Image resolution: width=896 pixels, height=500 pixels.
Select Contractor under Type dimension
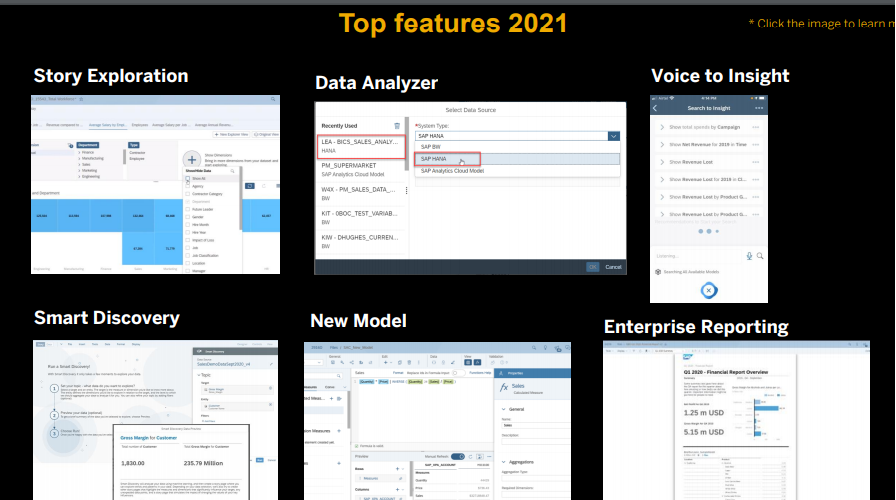pos(137,153)
